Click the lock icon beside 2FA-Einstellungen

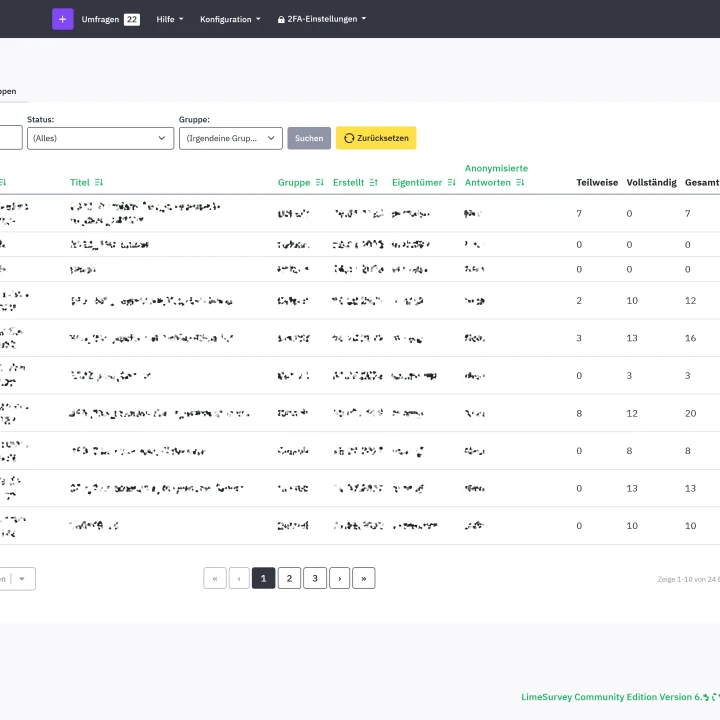point(281,19)
